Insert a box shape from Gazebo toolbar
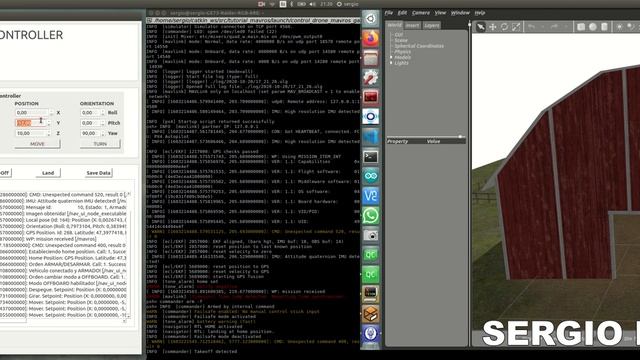640x360 pixels. coord(581,27)
